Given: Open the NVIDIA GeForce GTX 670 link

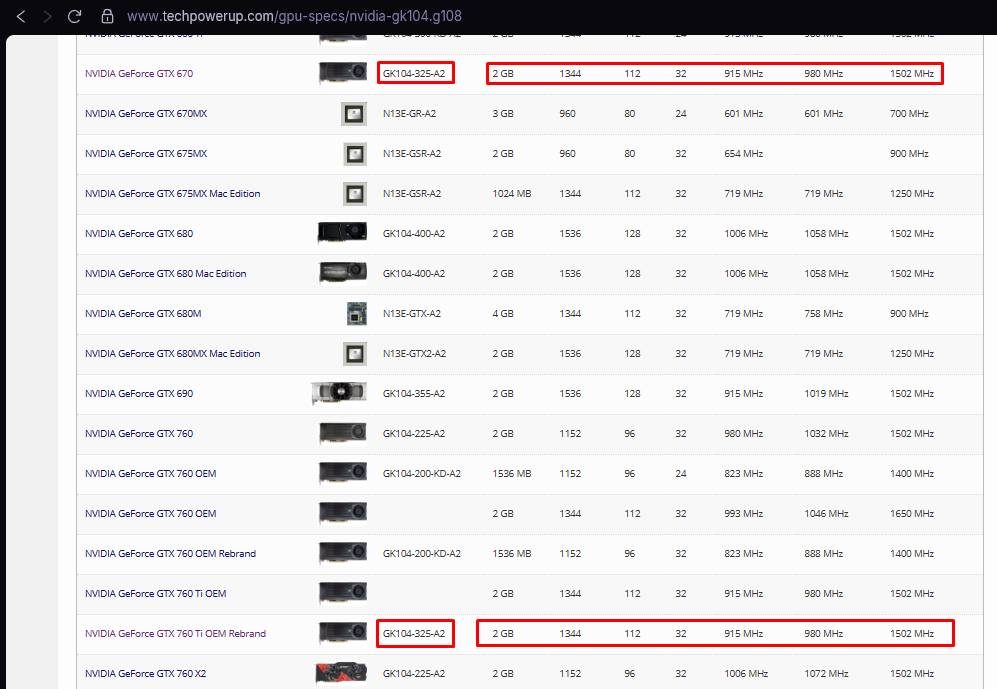Looking at the screenshot, I should (139, 74).
